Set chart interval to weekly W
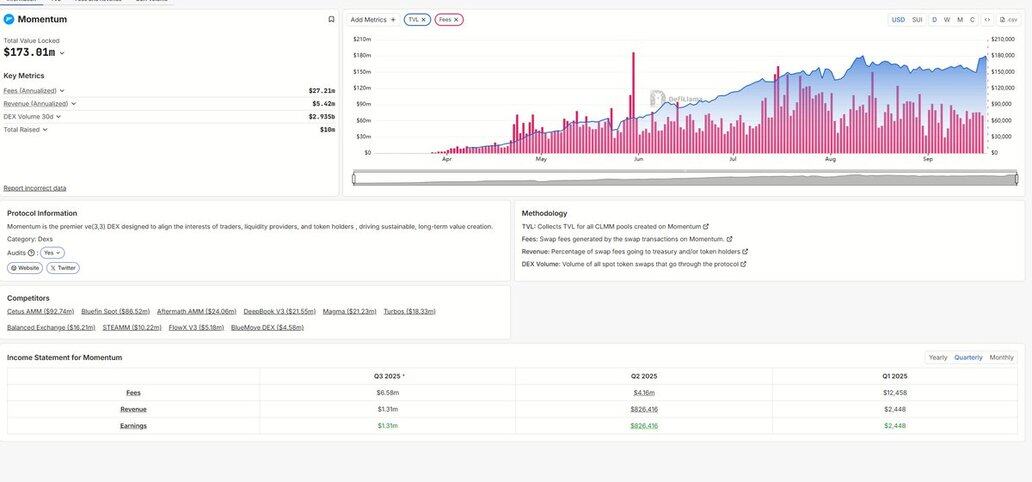Viewport: 1032px width, 482px height. 946,20
